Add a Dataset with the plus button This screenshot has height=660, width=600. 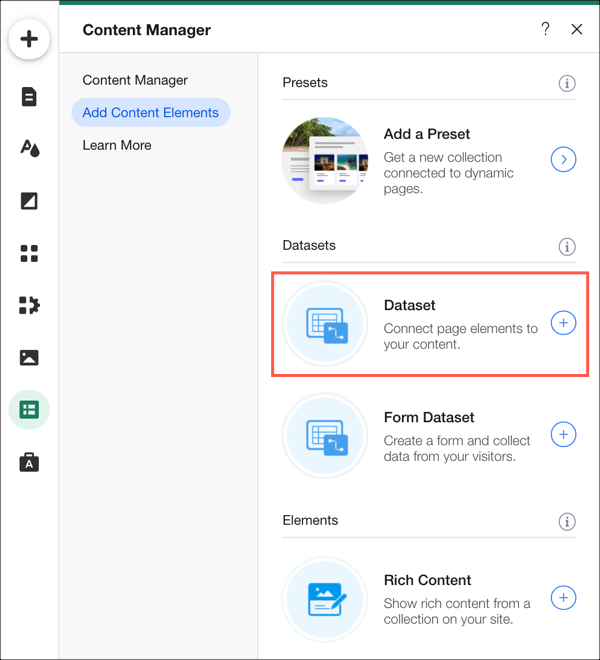coord(563,323)
